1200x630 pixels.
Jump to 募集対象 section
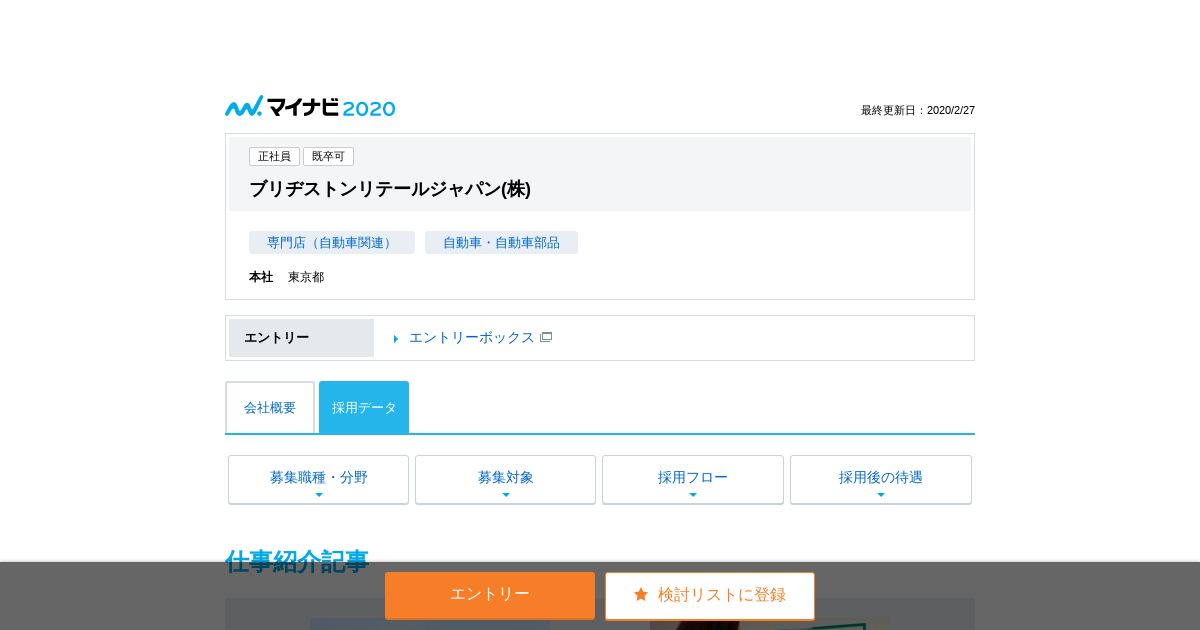(505, 479)
